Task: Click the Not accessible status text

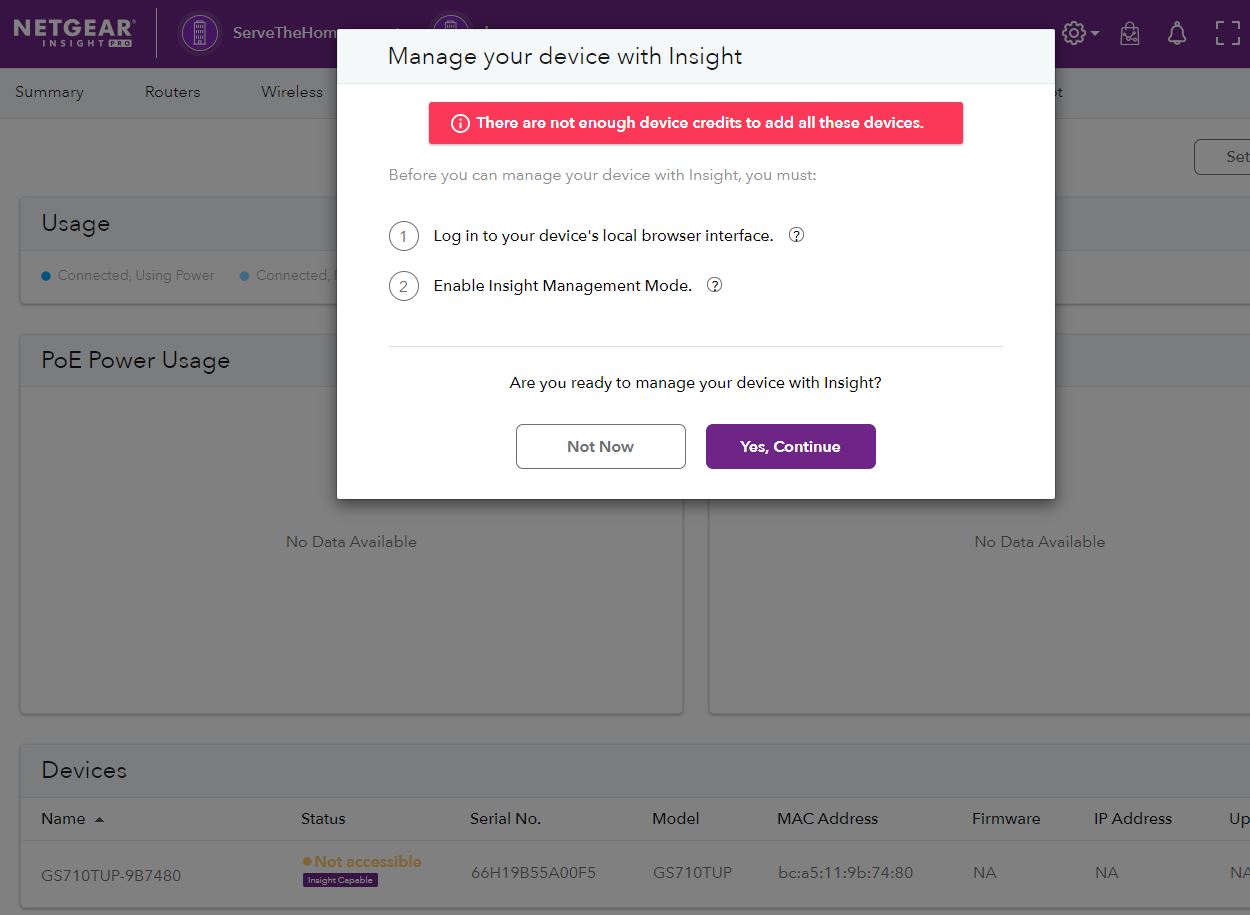Action: pyautogui.click(x=367, y=861)
